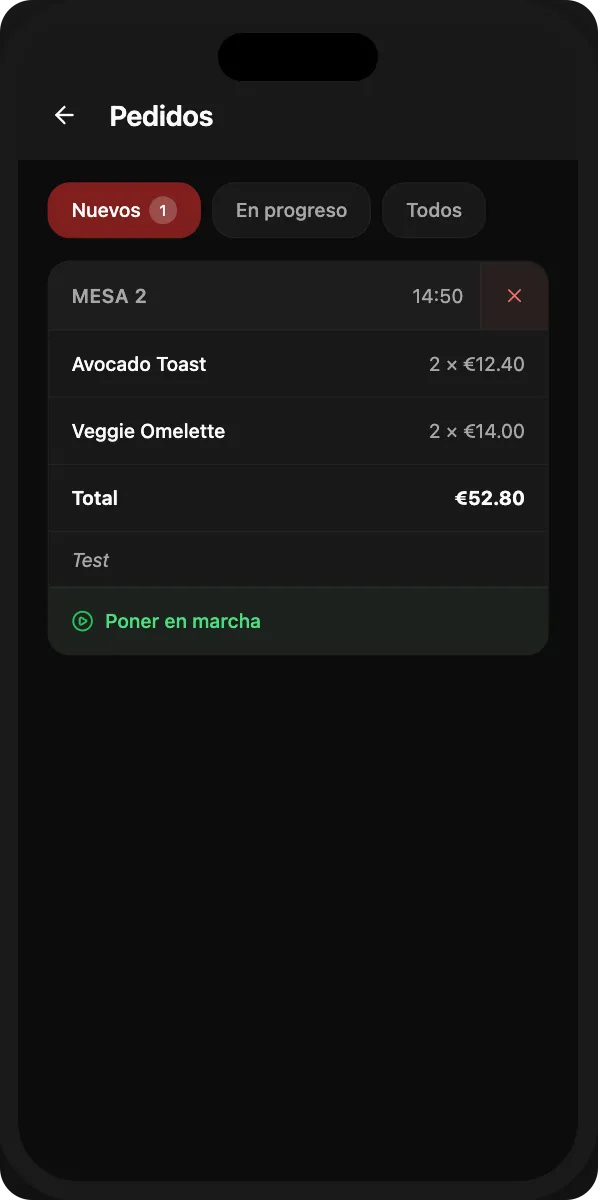This screenshot has height=1200, width=598.
Task: Tap the back arrow next to Pedidos
Action: tap(64, 115)
